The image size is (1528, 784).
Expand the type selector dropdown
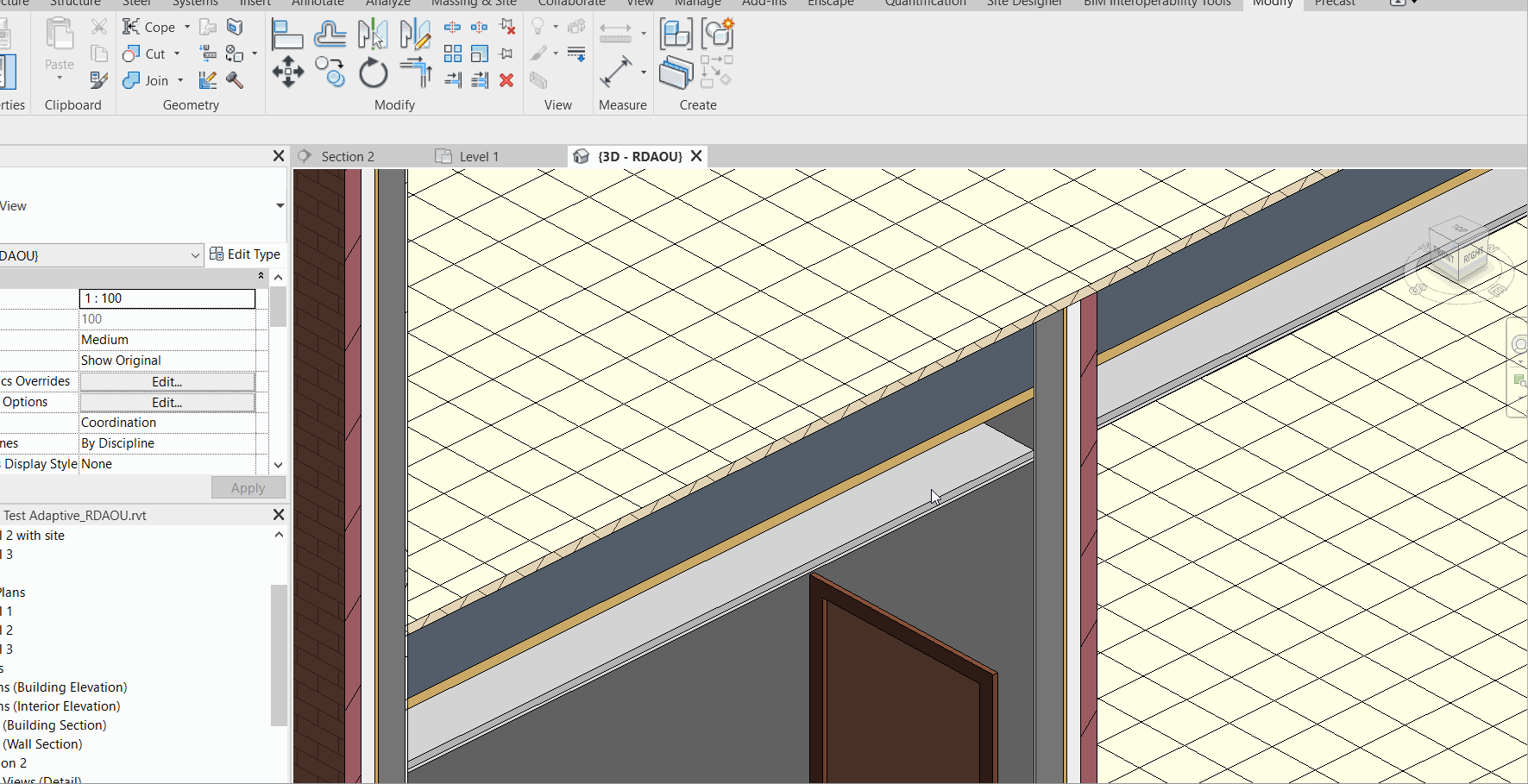pyautogui.click(x=194, y=255)
